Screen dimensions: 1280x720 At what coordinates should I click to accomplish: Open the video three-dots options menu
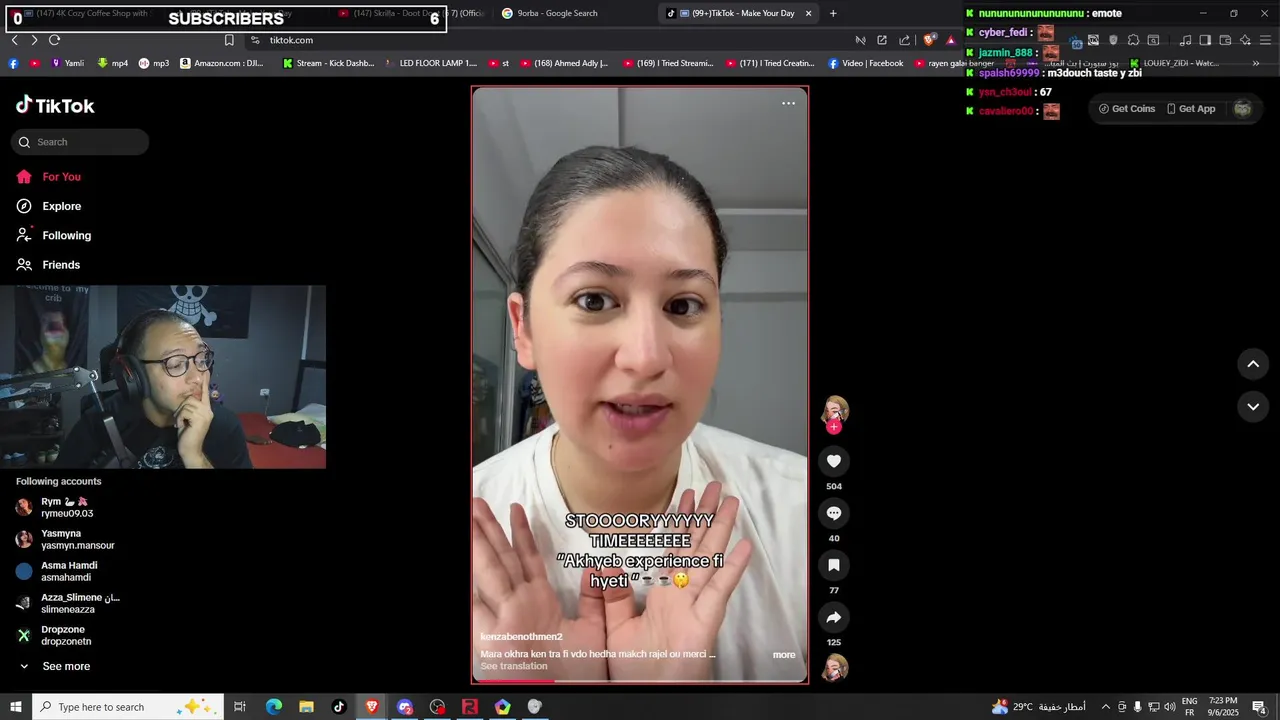[x=788, y=103]
